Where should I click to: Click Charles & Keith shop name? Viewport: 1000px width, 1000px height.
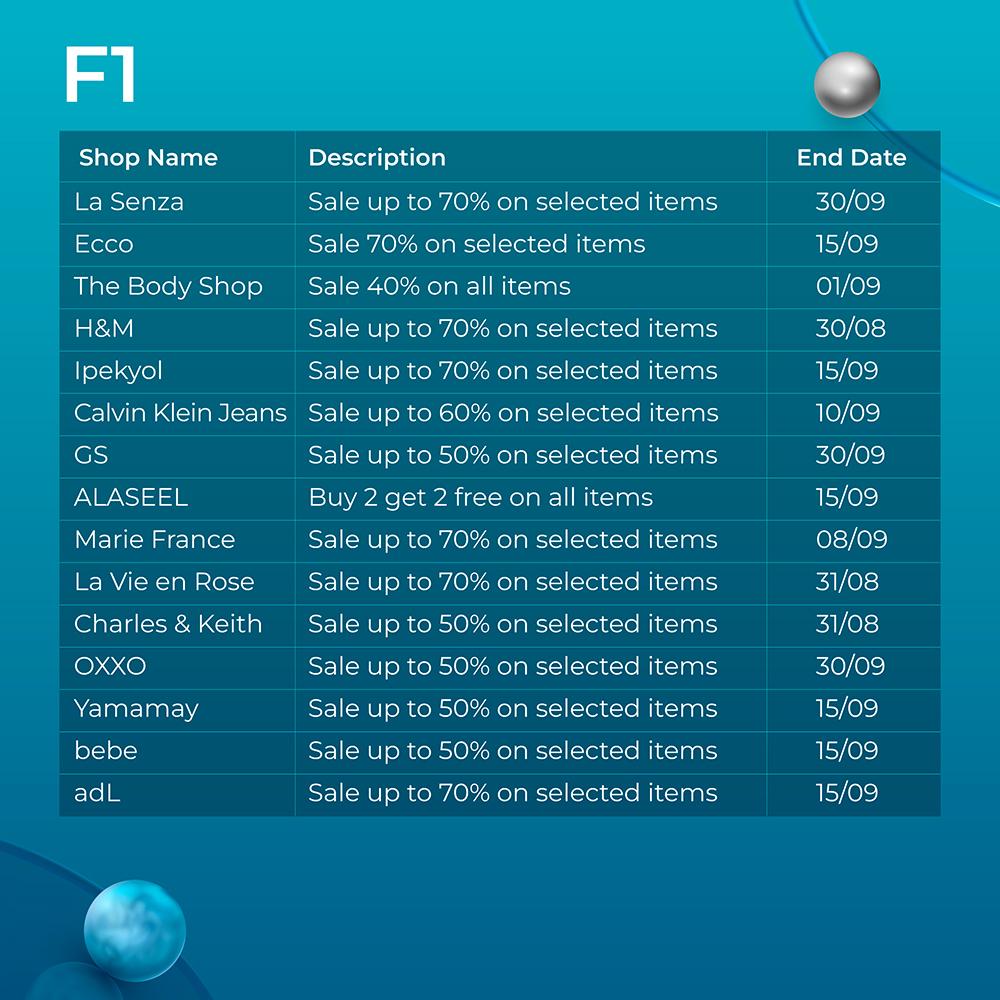pos(168,624)
